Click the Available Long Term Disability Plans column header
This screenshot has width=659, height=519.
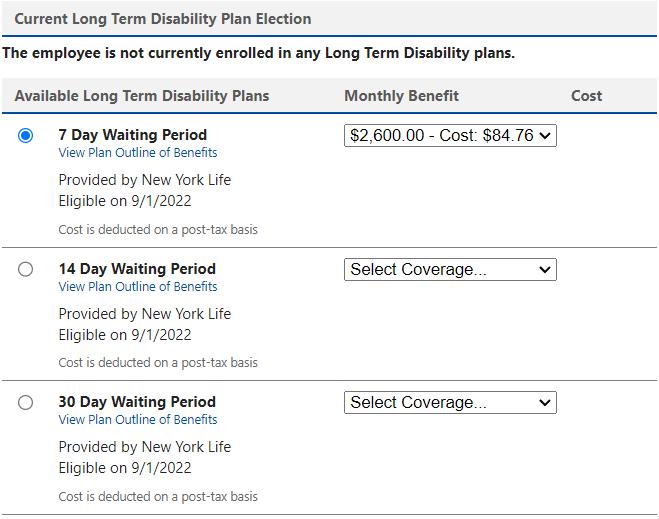[142, 96]
